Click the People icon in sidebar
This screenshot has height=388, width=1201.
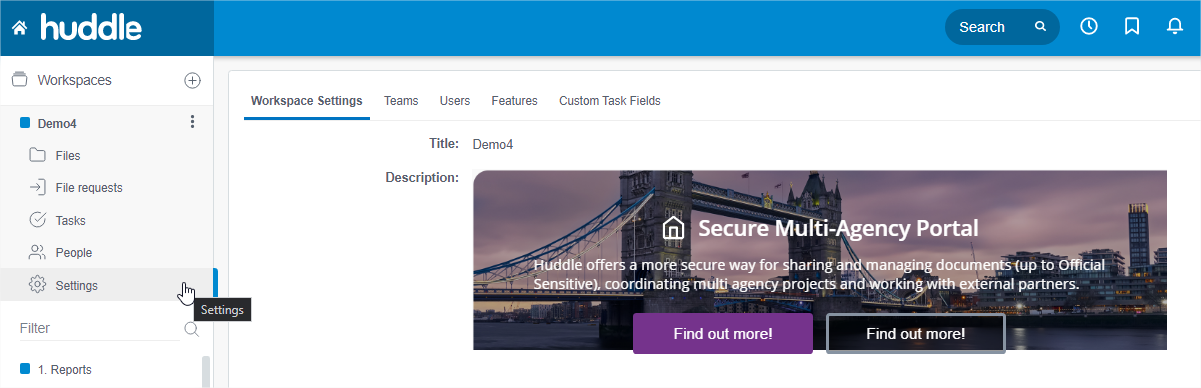tap(38, 252)
